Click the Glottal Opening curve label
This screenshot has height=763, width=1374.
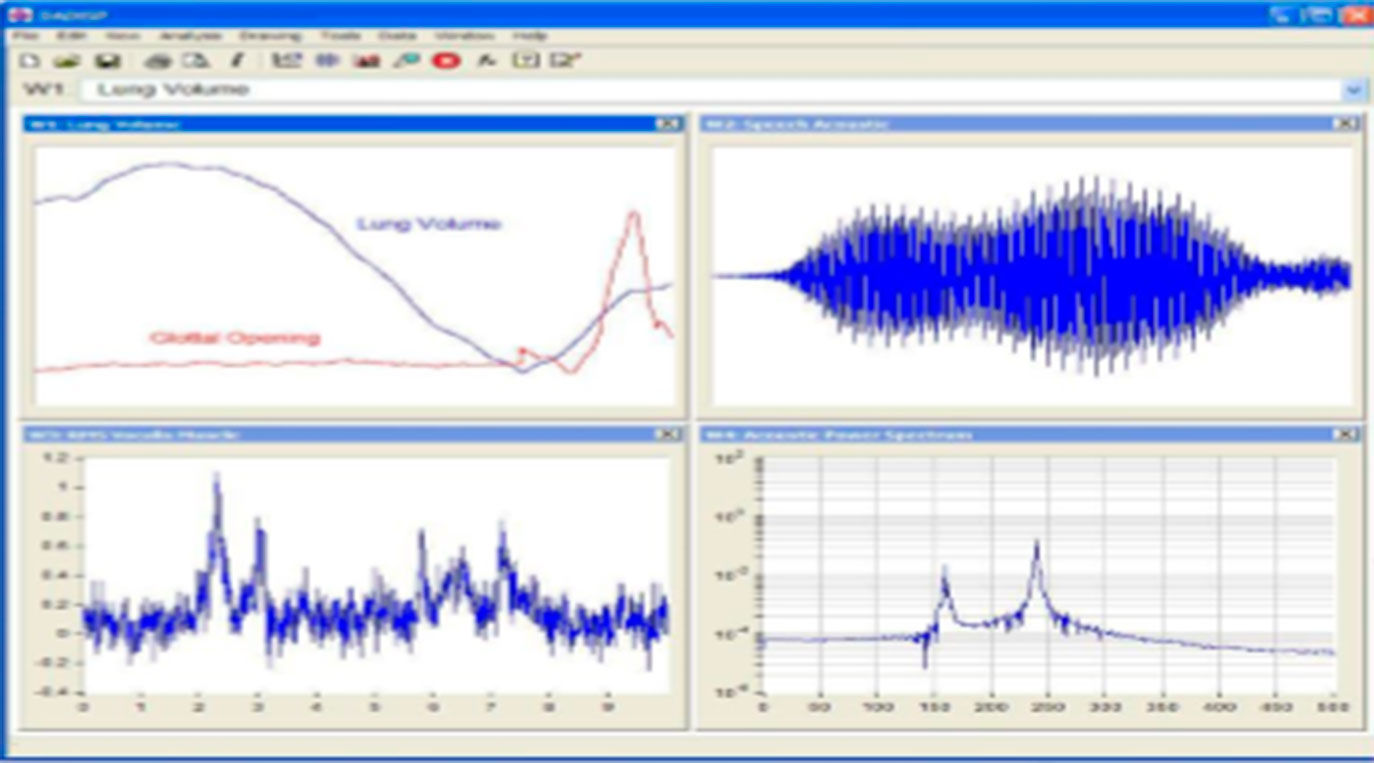tap(235, 338)
